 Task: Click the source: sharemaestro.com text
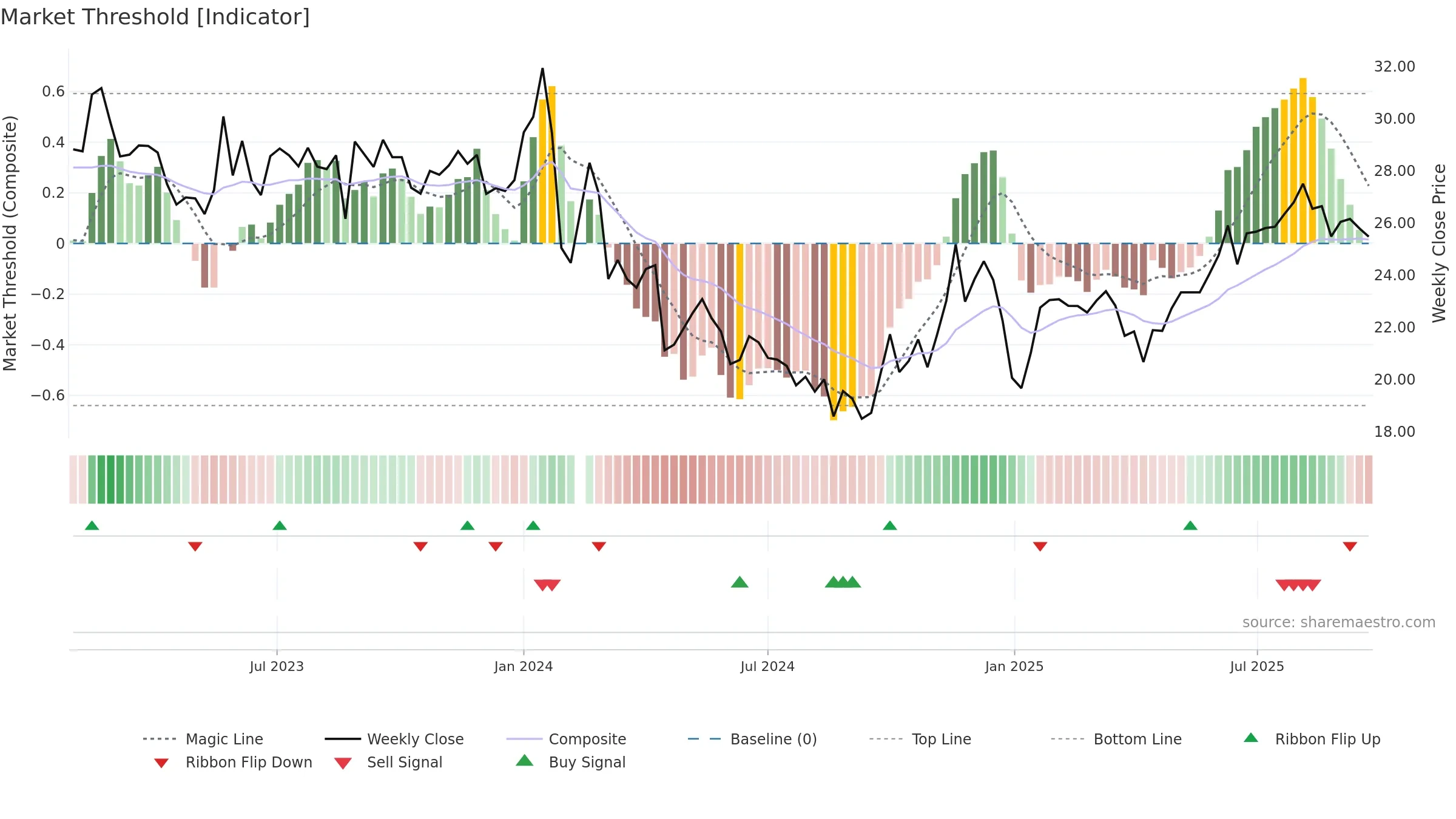click(x=1339, y=622)
